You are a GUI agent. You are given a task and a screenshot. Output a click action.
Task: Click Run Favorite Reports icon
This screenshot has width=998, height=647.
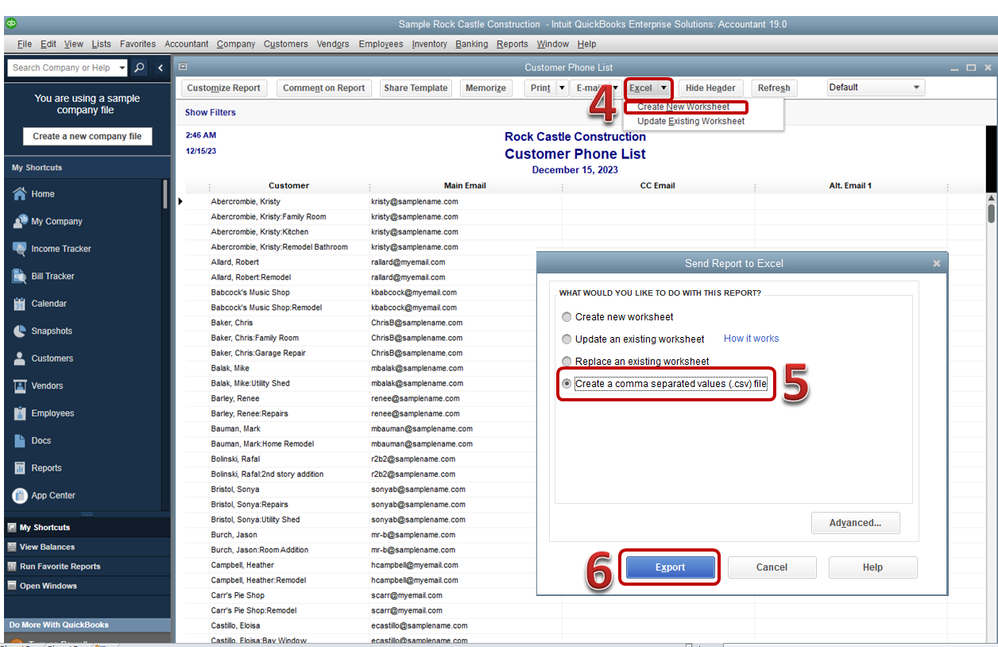pos(11,566)
